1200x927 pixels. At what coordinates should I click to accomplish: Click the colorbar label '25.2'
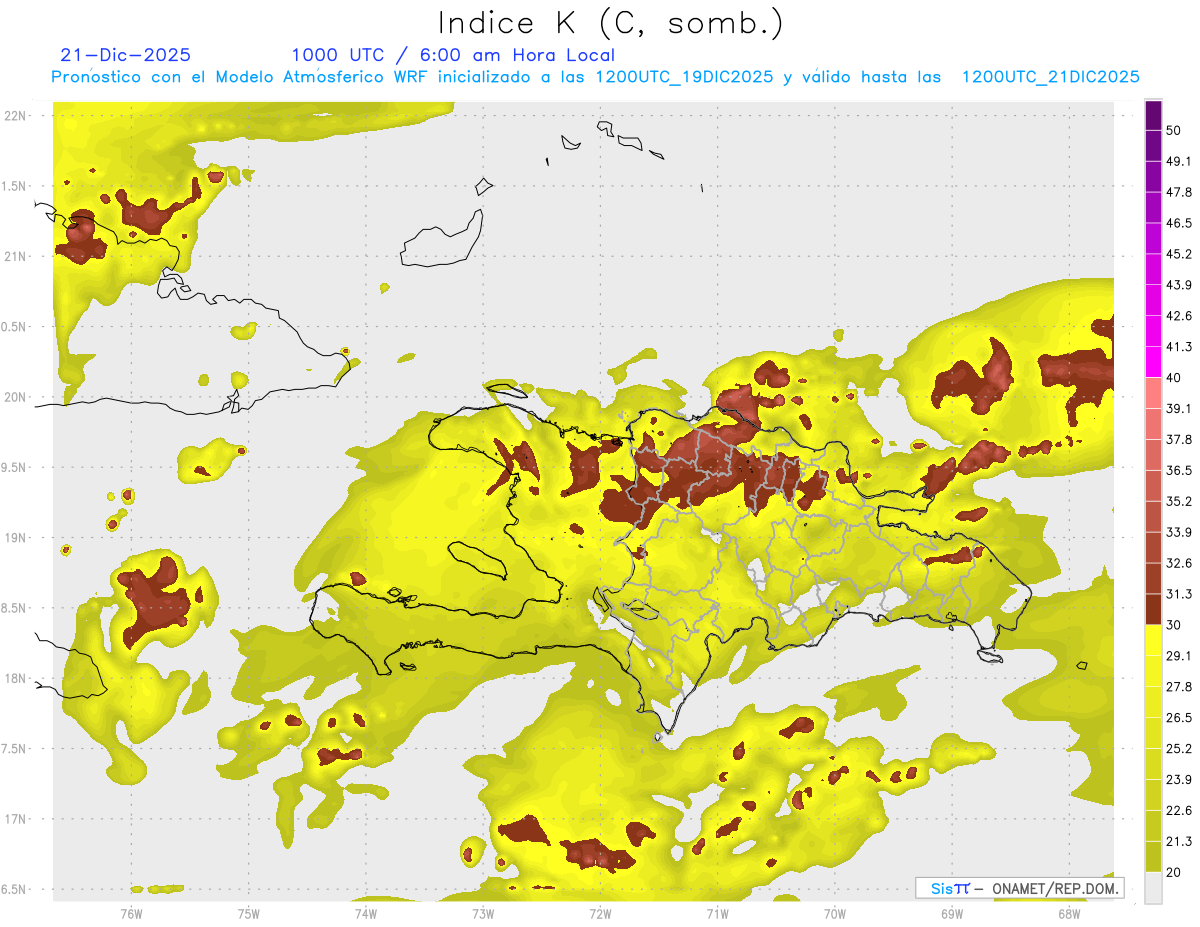(1179, 749)
